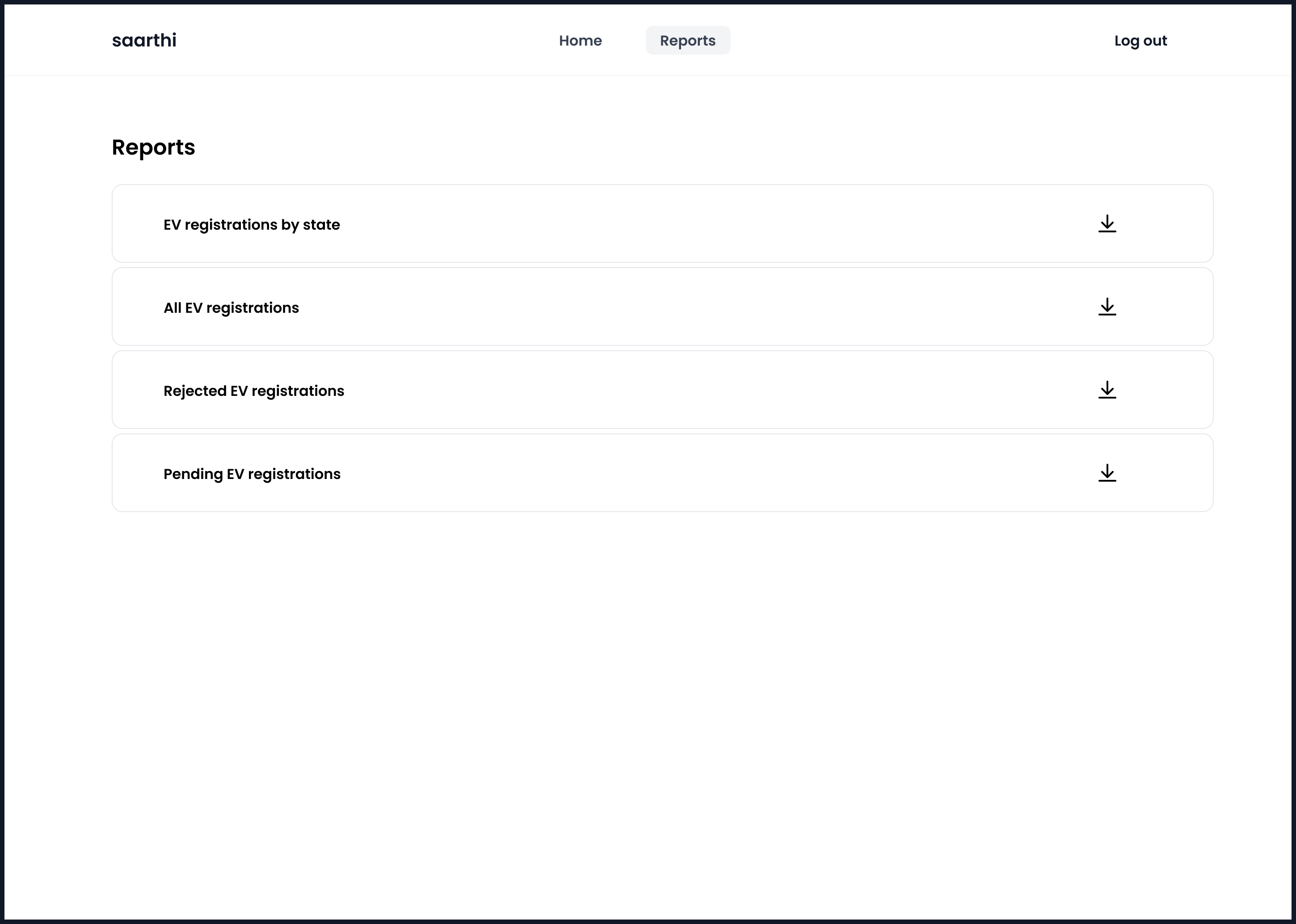Click empty header space between Reports and Log out

(922, 40)
